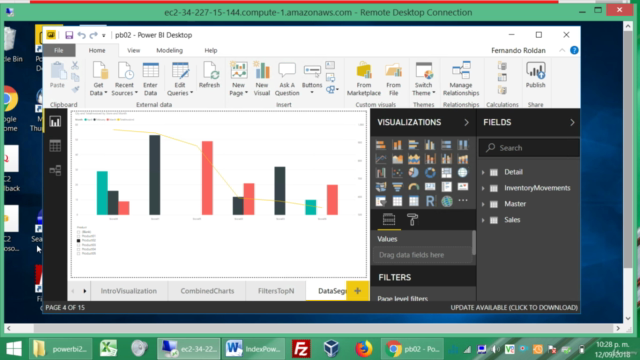Open Relationships view in left sidebar
The width and height of the screenshot is (640, 360).
coord(55,170)
